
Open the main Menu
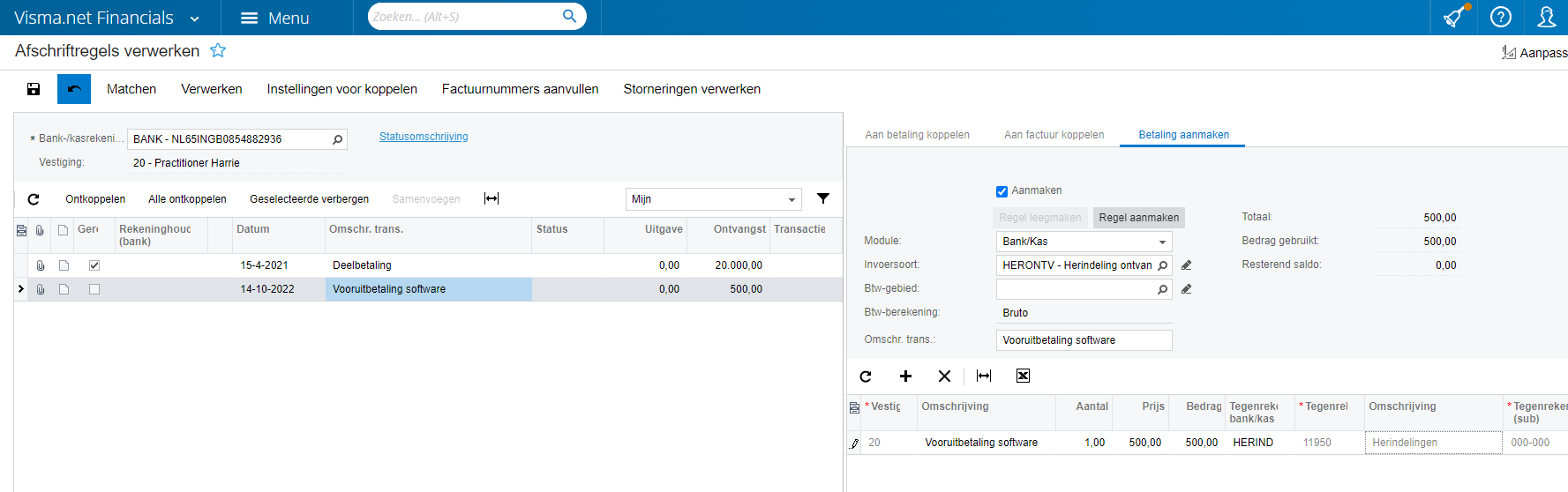pyautogui.click(x=274, y=18)
